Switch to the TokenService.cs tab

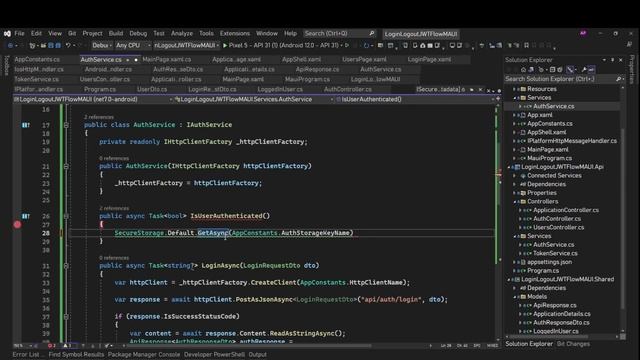click(x=37, y=79)
